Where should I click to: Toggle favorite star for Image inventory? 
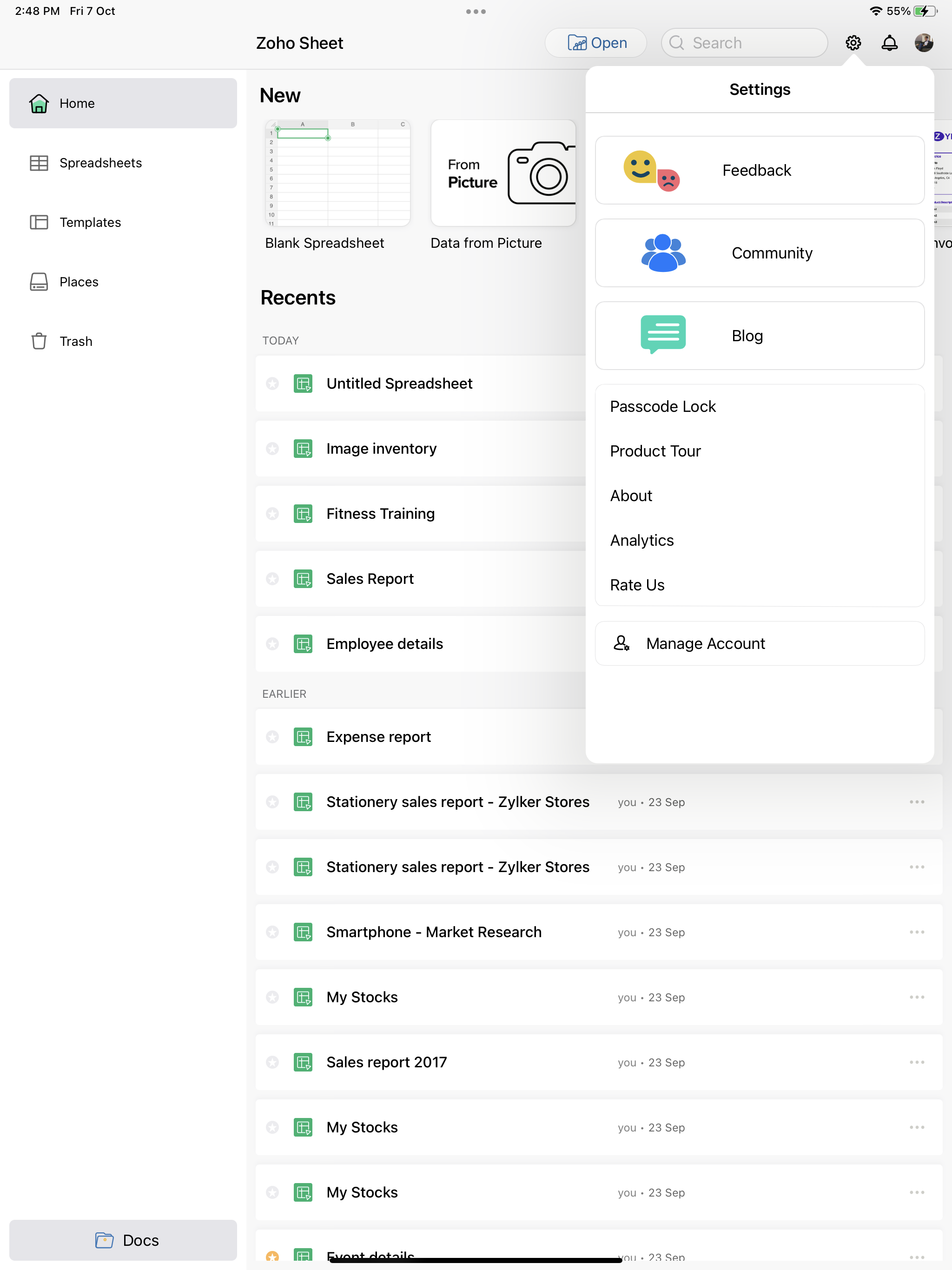point(272,449)
